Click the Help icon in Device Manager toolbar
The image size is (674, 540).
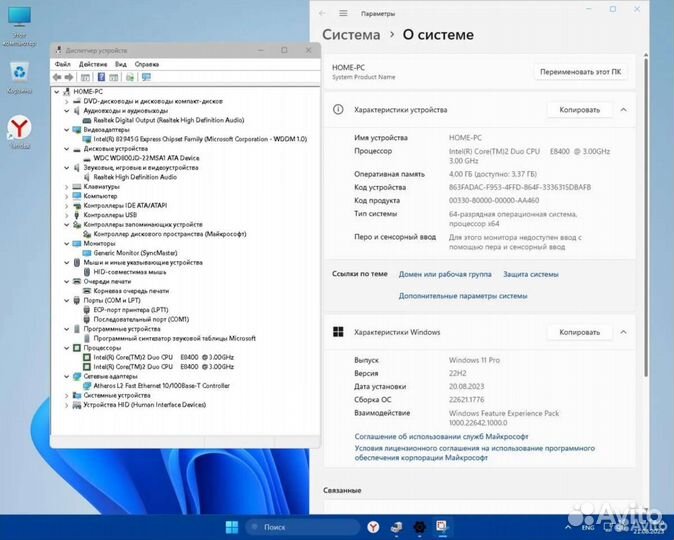101,77
